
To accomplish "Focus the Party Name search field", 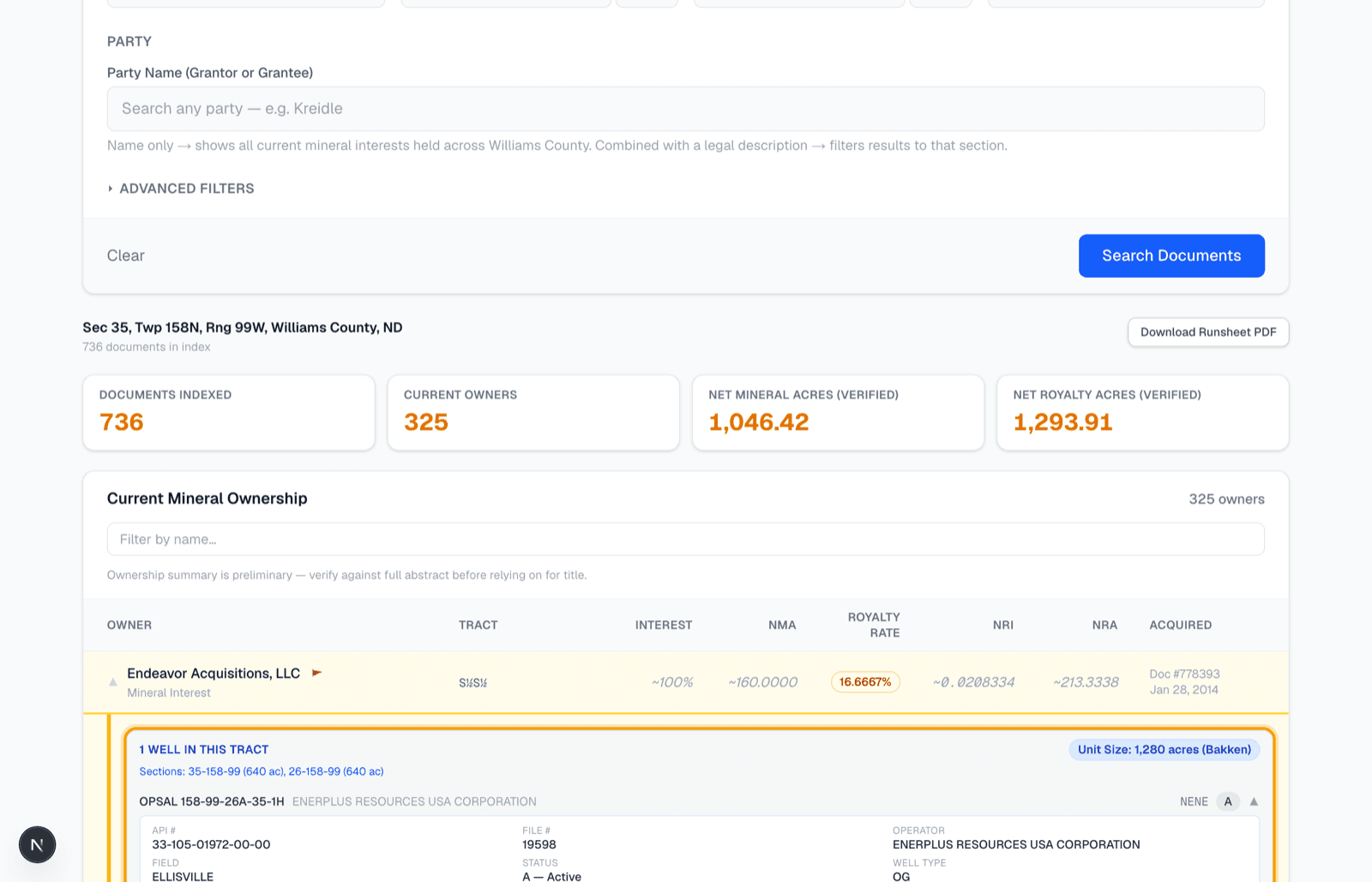I will point(686,109).
